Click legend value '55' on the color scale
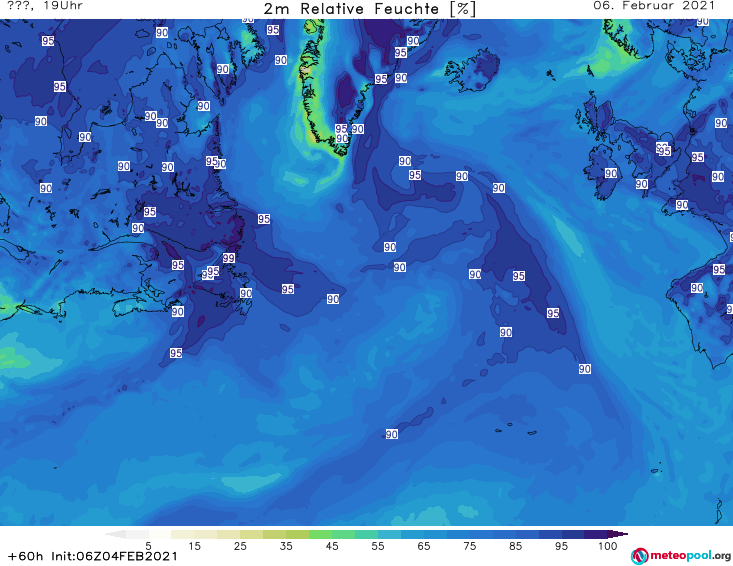 coord(377,546)
